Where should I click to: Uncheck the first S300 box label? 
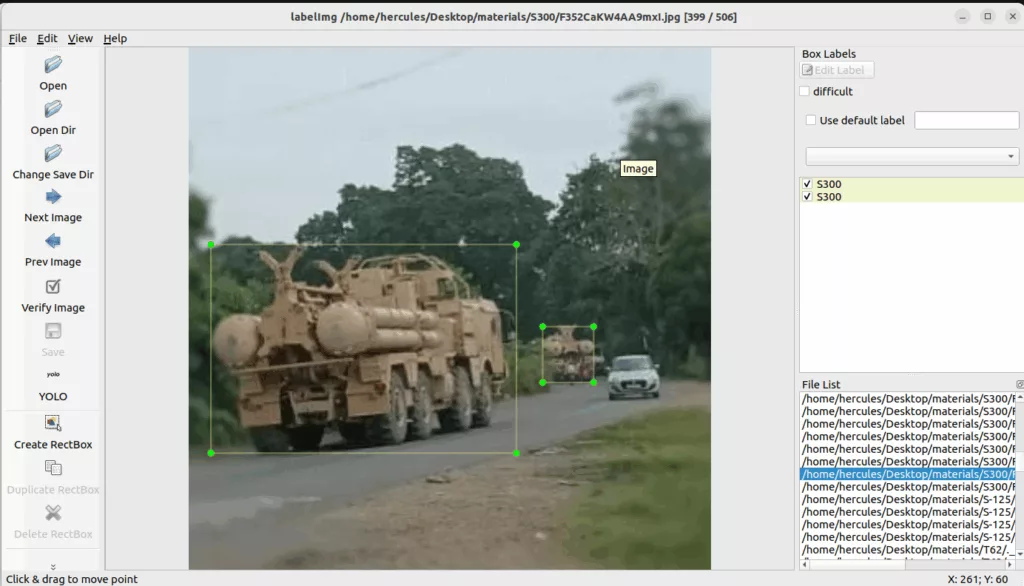tap(808, 184)
